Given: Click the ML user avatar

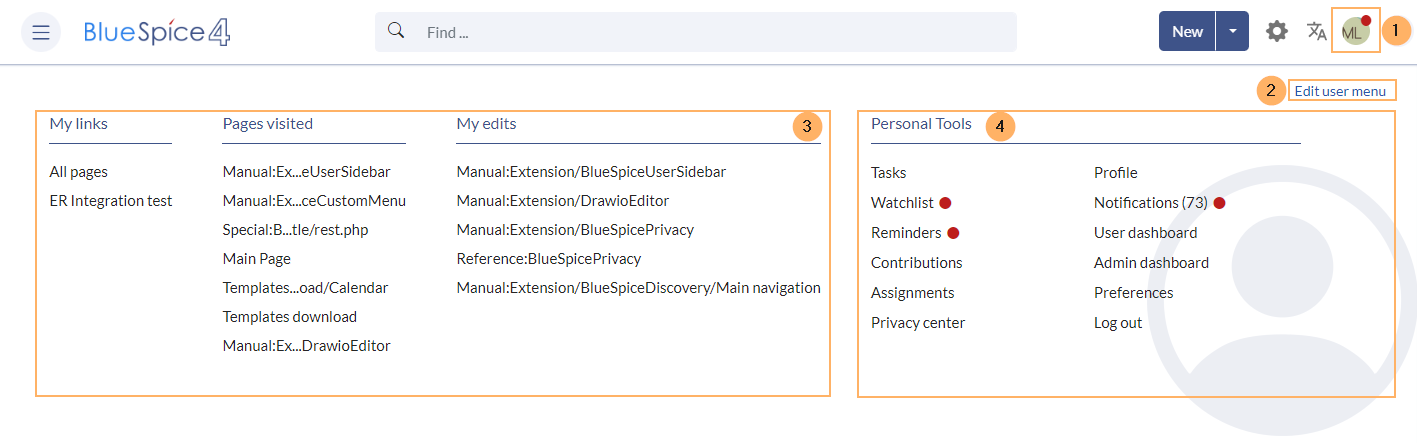Looking at the screenshot, I should point(1353,32).
